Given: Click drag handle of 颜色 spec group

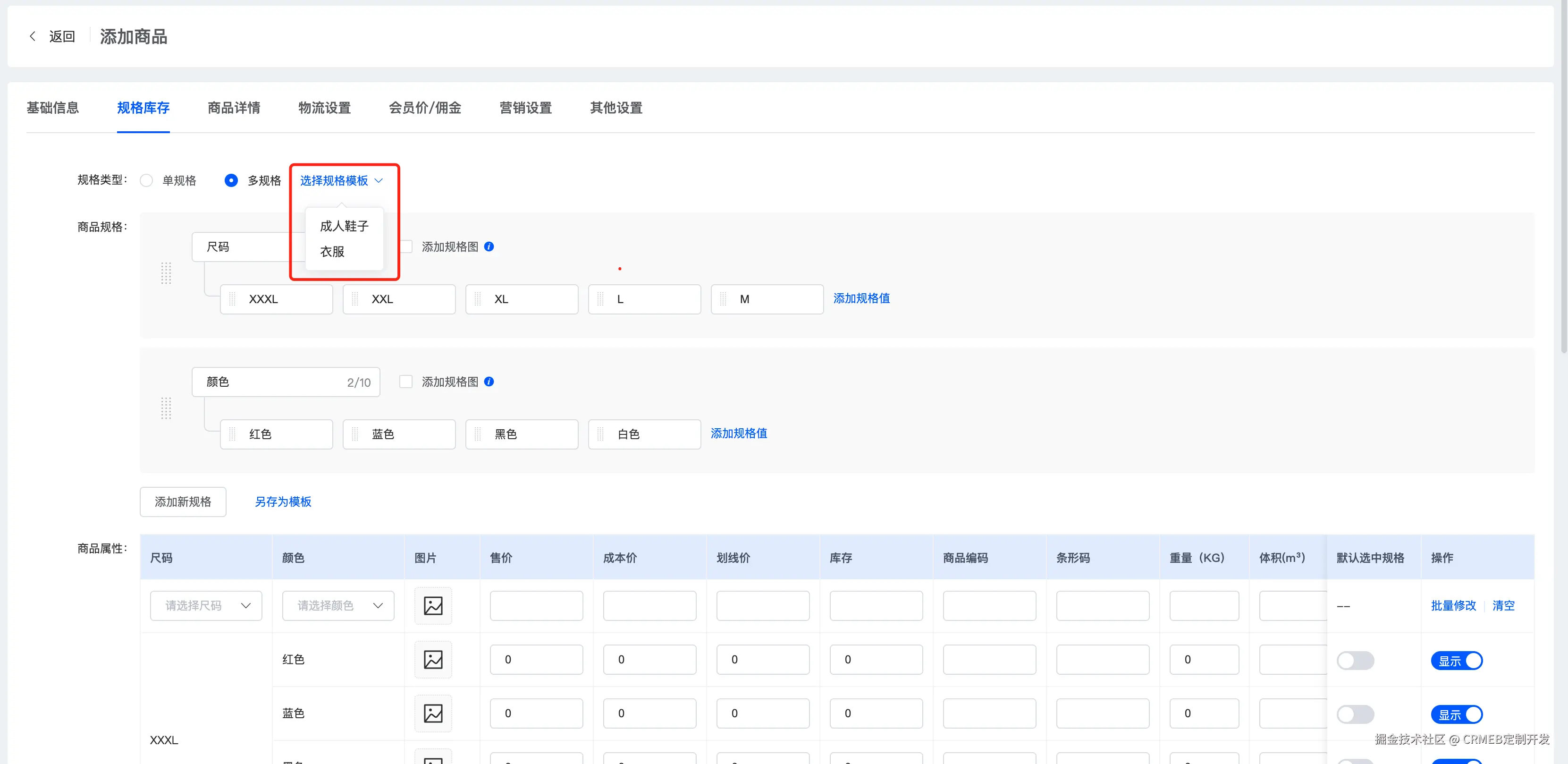Looking at the screenshot, I should pyautogui.click(x=166, y=408).
